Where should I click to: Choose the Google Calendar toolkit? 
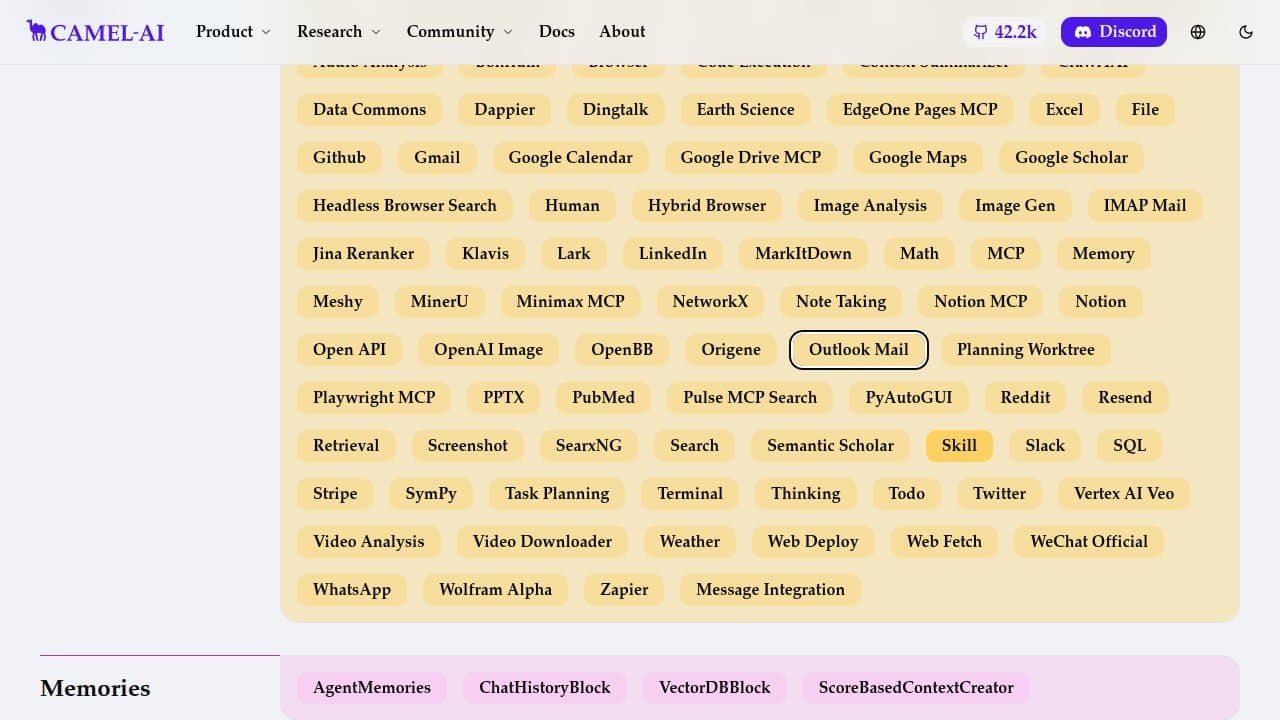571,158
